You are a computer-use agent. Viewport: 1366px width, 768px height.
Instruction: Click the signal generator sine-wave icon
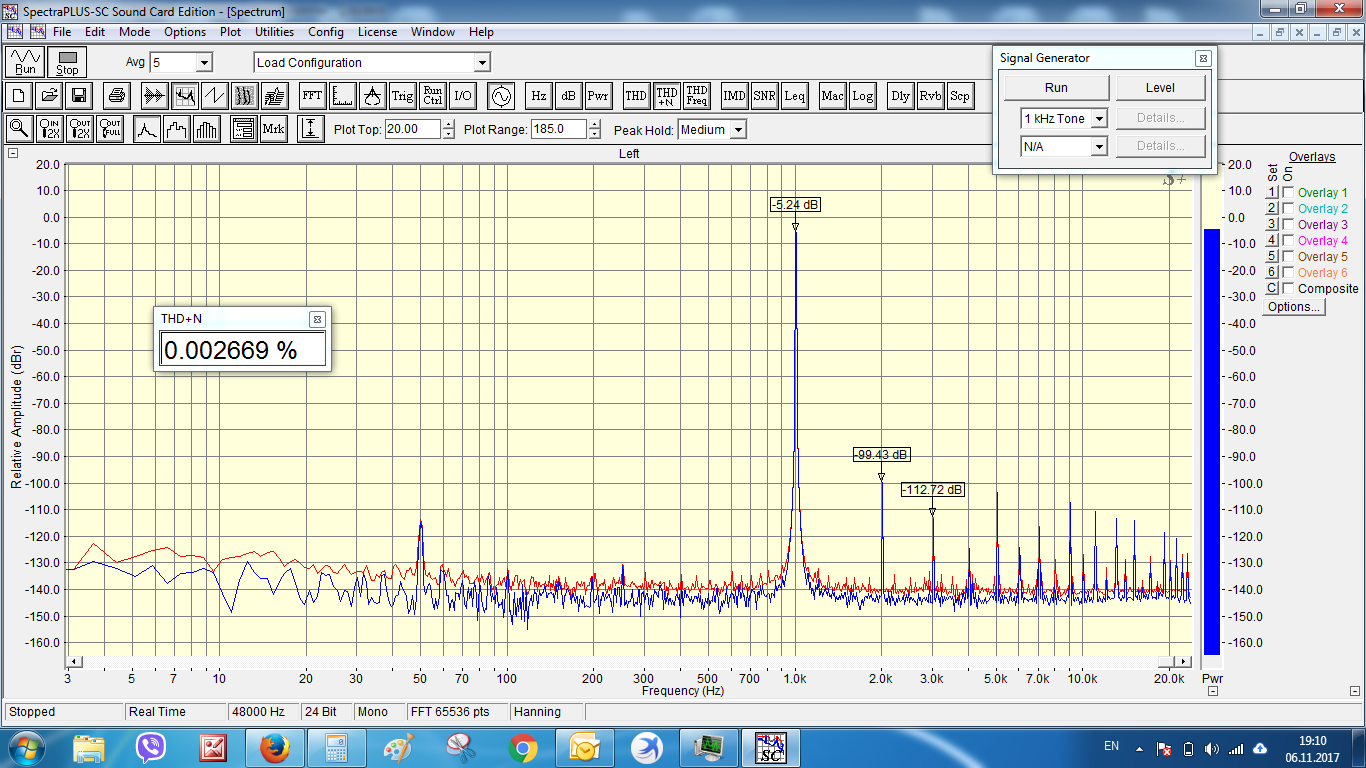click(x=499, y=96)
